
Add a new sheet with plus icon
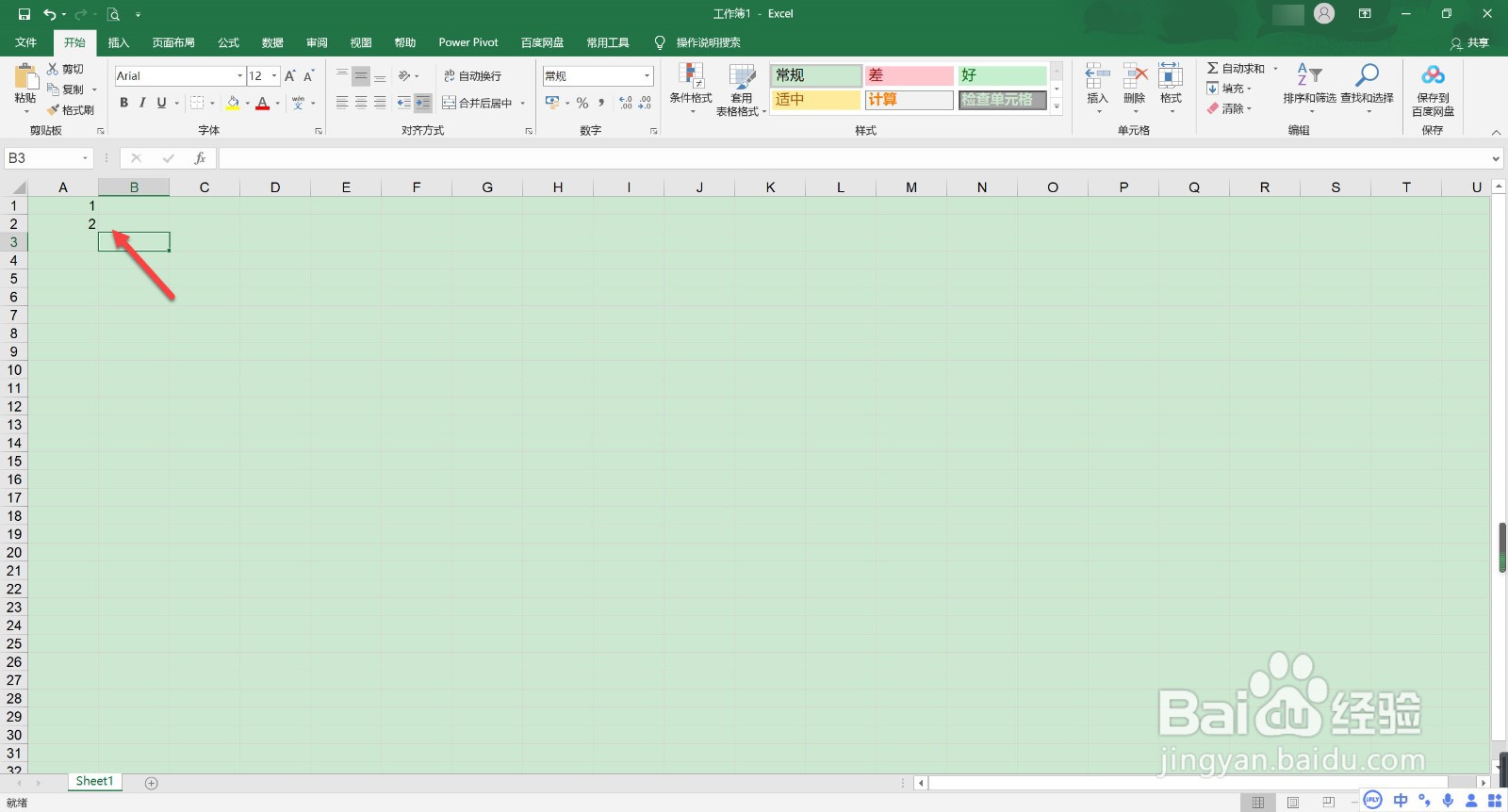coord(152,783)
